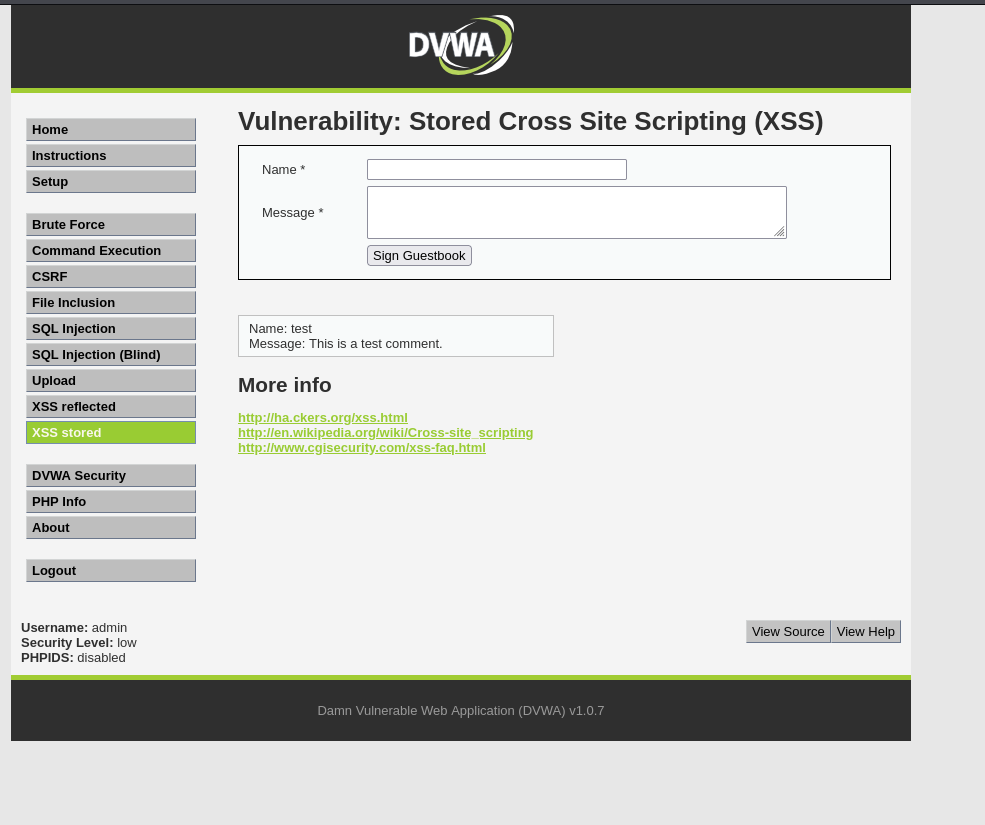Click the footer text 'Damn Vulnerable Web Application (DVWA) v1.0.7'
Image resolution: width=985 pixels, height=825 pixels.
(461, 711)
